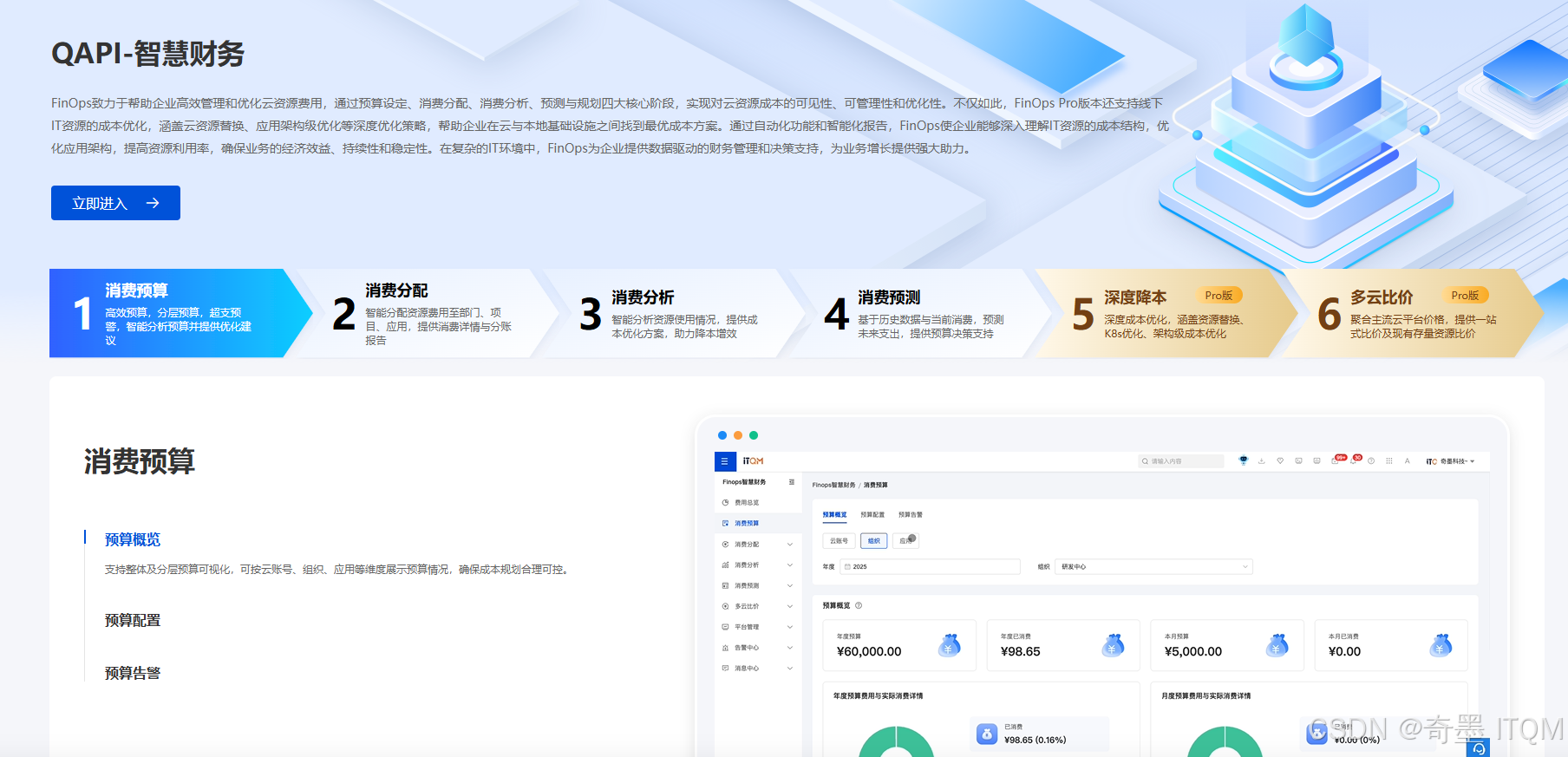Open notifications icon with 99+ badge
Image resolution: width=1568 pixels, height=757 pixels.
point(1336,460)
